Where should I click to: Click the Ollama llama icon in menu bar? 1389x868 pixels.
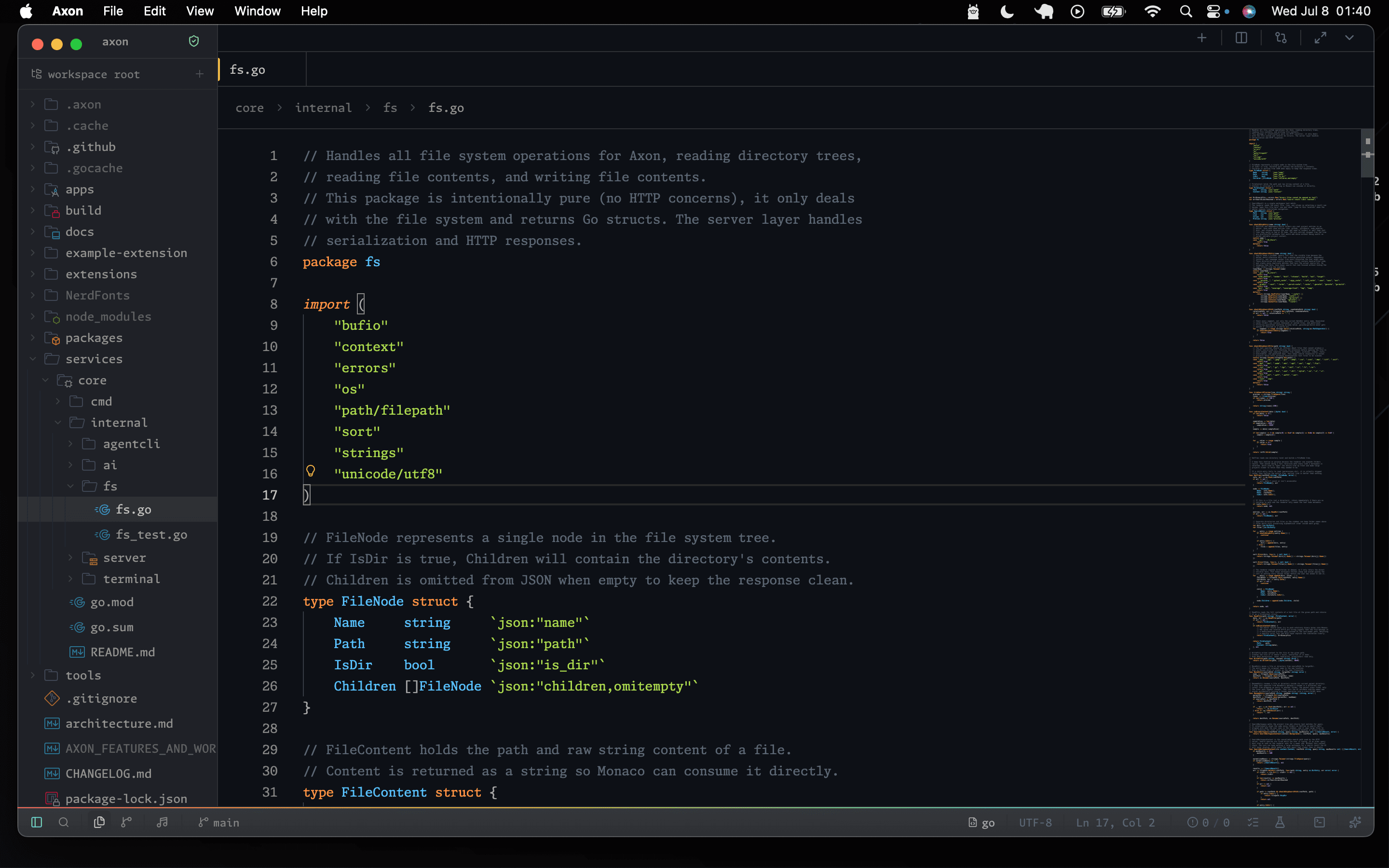pos(973,12)
